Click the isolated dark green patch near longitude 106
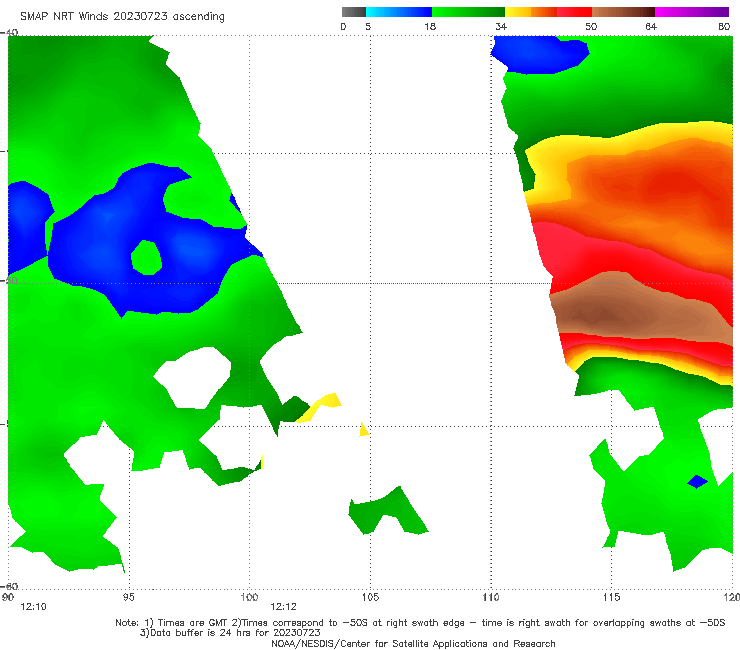This screenshot has width=740, height=650. coord(387,511)
